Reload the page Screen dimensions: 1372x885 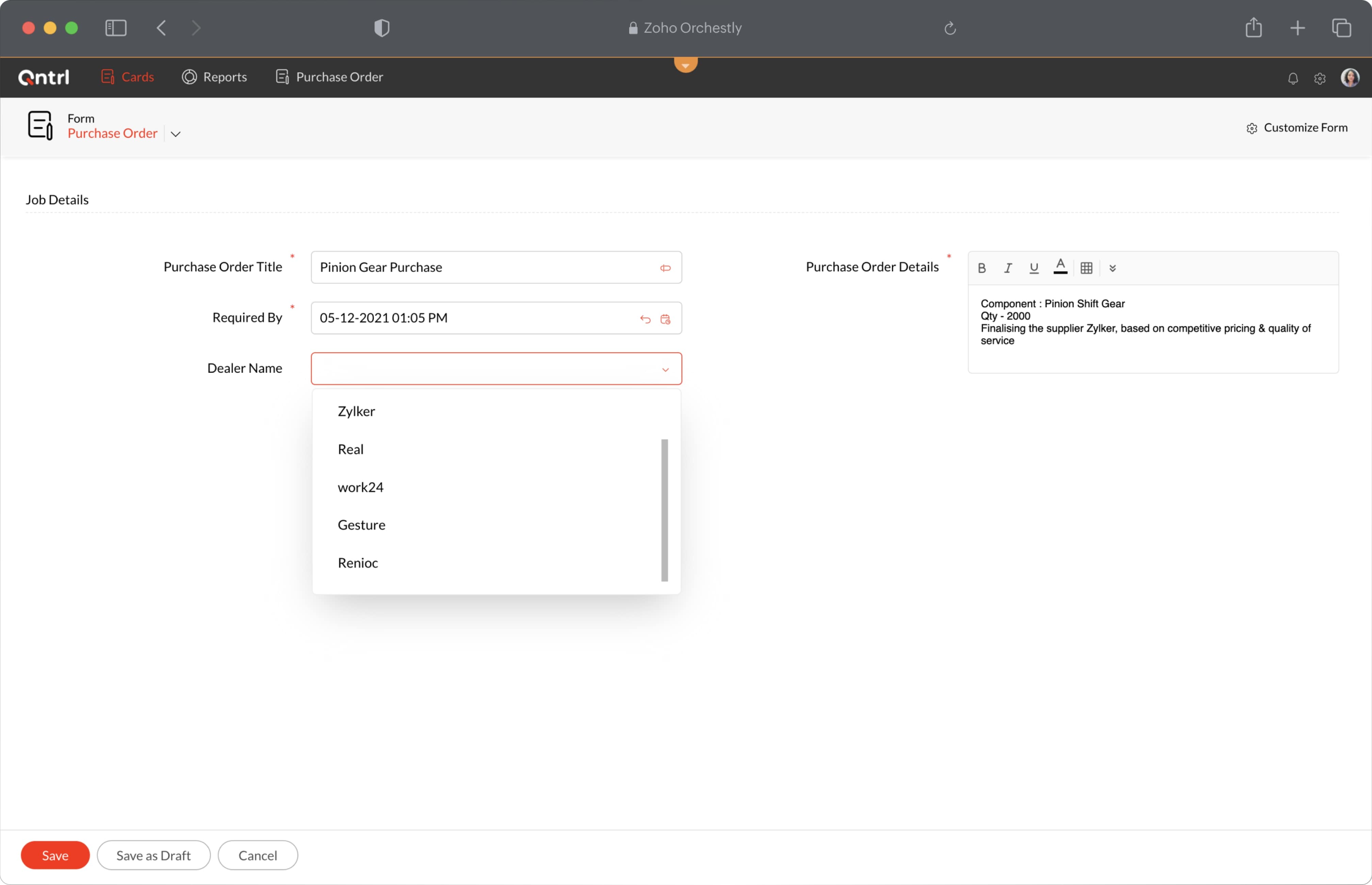click(x=950, y=28)
